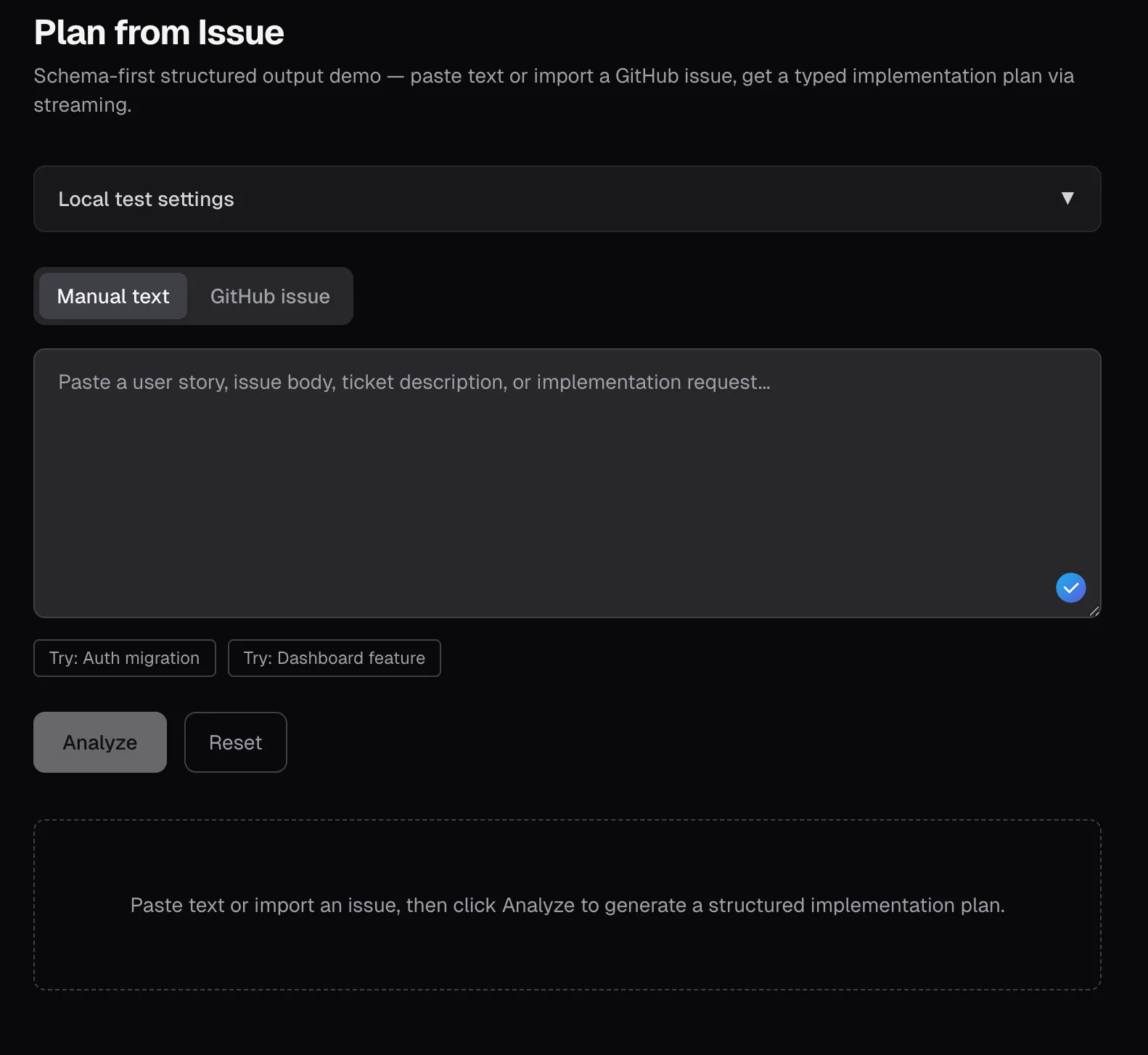This screenshot has height=1055, width=1148.
Task: Load the Try: Dashboard feature example
Action: 335,658
